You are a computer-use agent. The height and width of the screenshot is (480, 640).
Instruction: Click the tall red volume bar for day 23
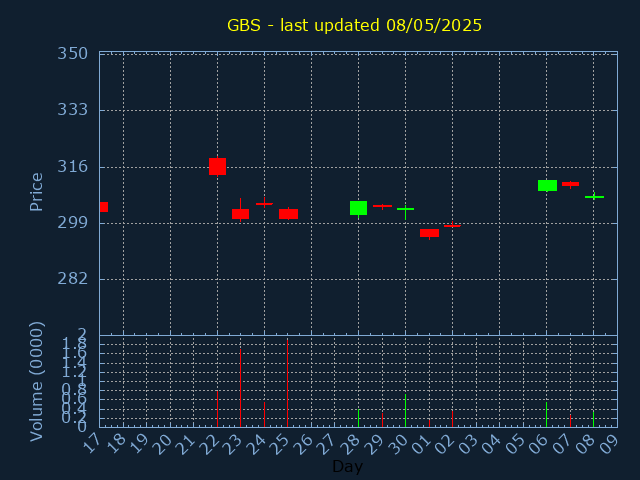click(240, 388)
